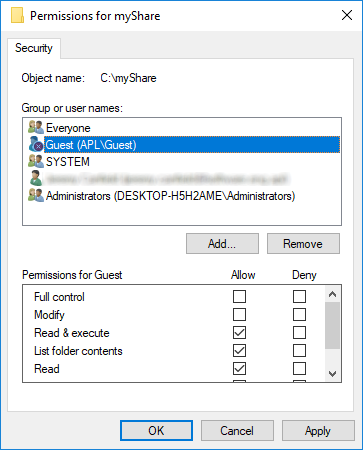Uncheck Allow for Read permission
363x450 pixels.
coord(239,369)
